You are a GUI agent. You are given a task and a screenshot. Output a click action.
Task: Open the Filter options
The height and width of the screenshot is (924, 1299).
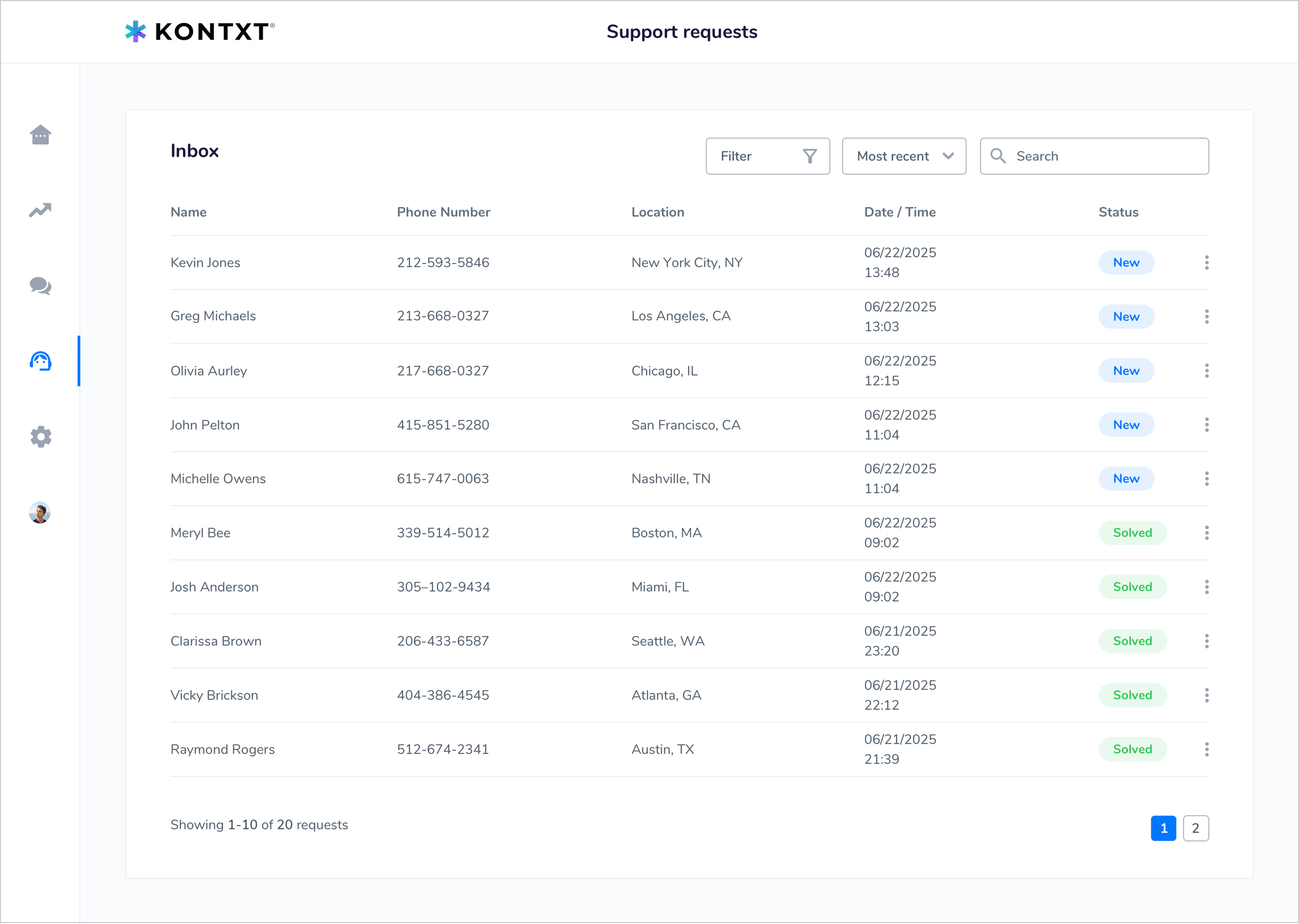[x=767, y=156]
